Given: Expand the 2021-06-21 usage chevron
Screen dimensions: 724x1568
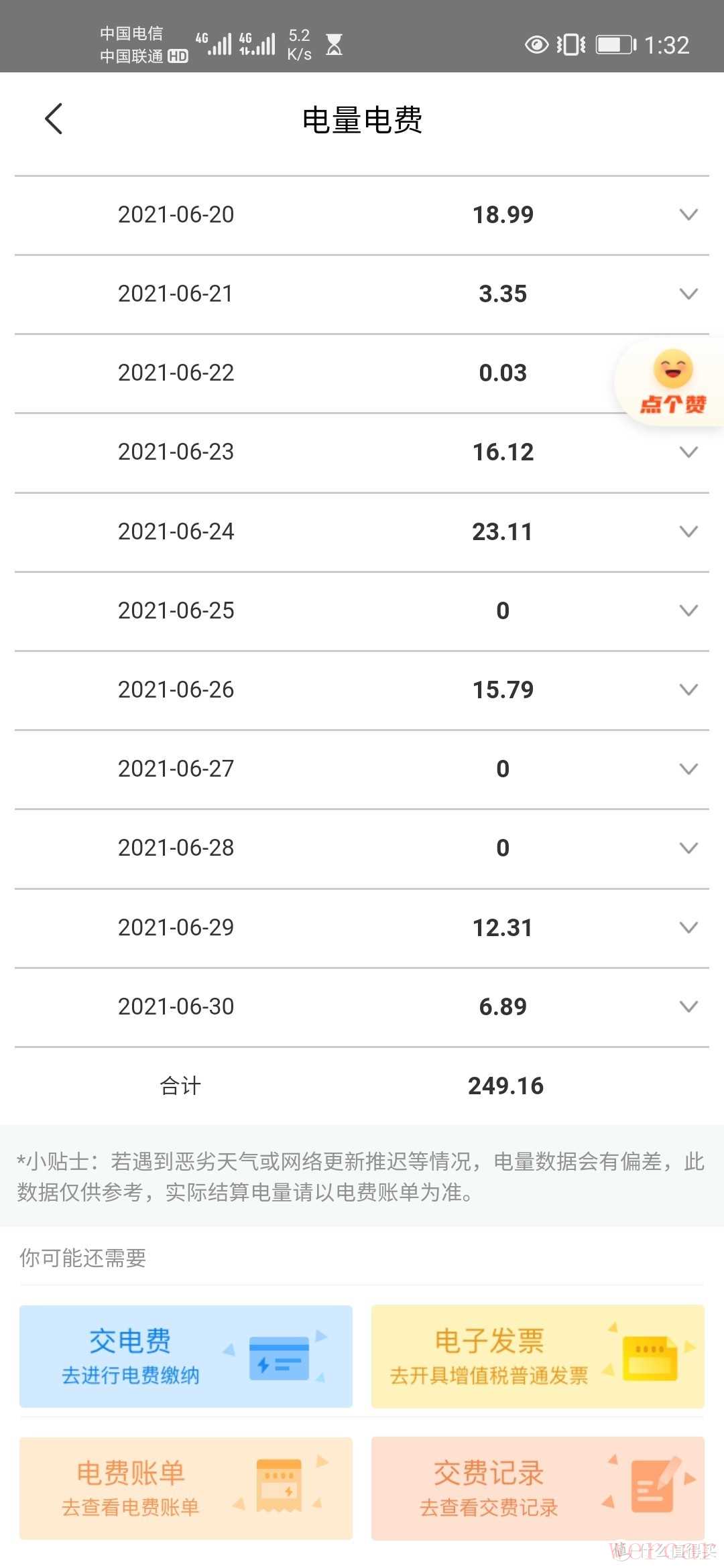Looking at the screenshot, I should (688, 293).
